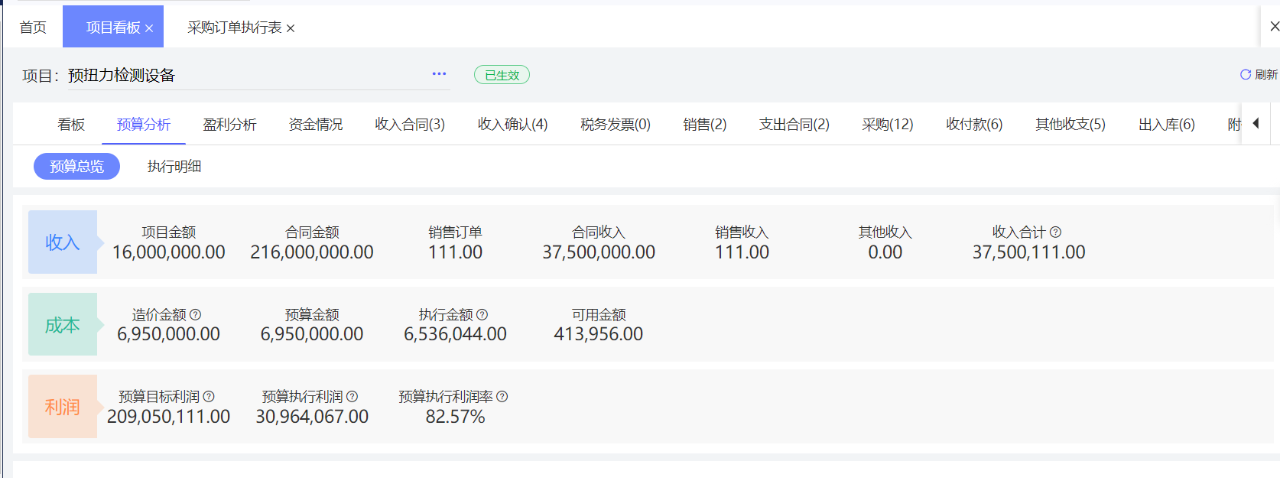Click the 利润 section label
The height and width of the screenshot is (478, 1280).
(x=62, y=407)
